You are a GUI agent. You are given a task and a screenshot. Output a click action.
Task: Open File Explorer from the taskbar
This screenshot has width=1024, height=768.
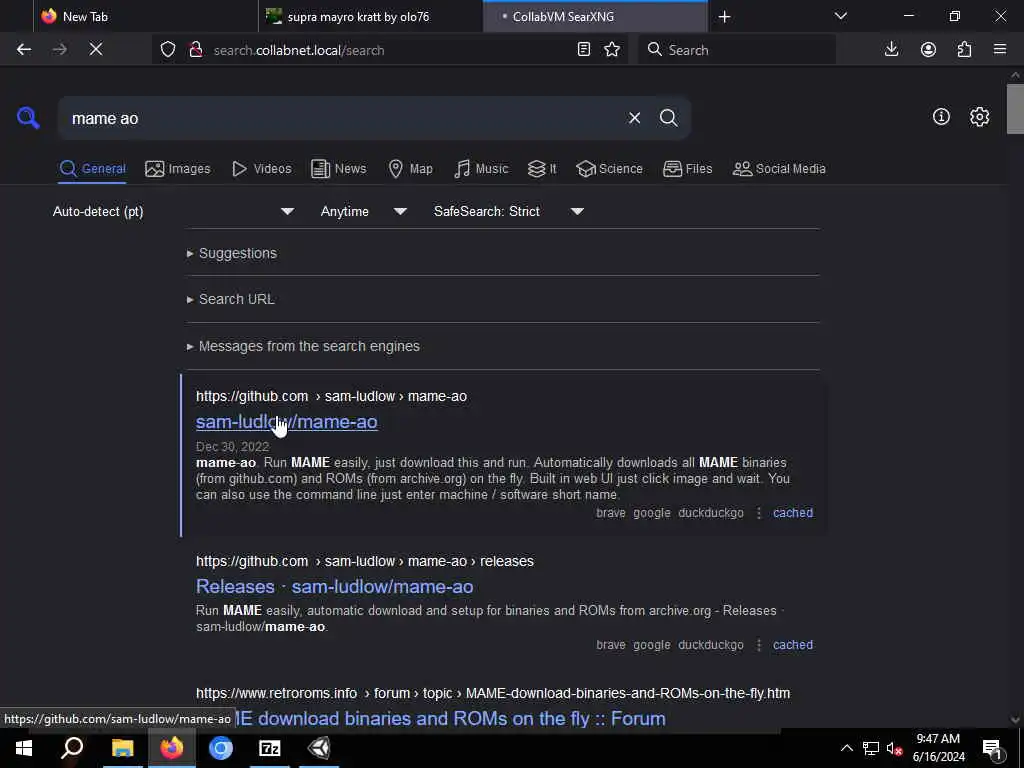(122, 748)
